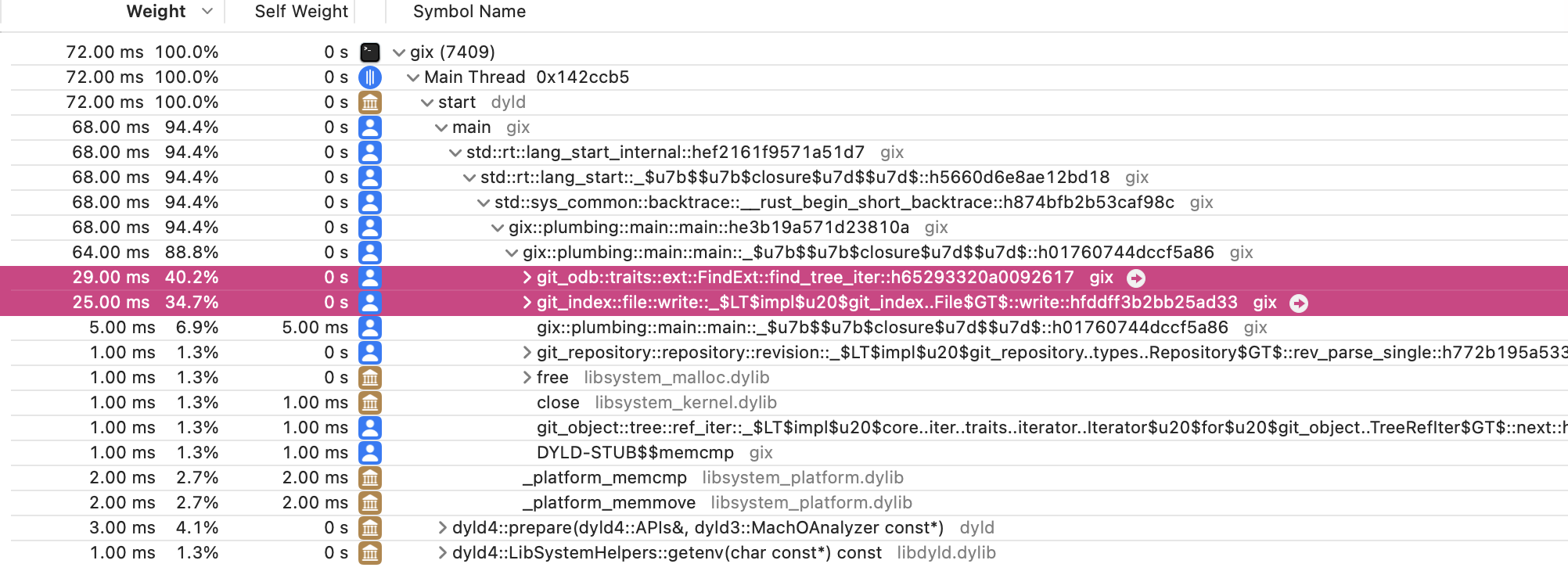Click library icon beside dyld4::prepare
The image size is (1568, 571).
[370, 528]
